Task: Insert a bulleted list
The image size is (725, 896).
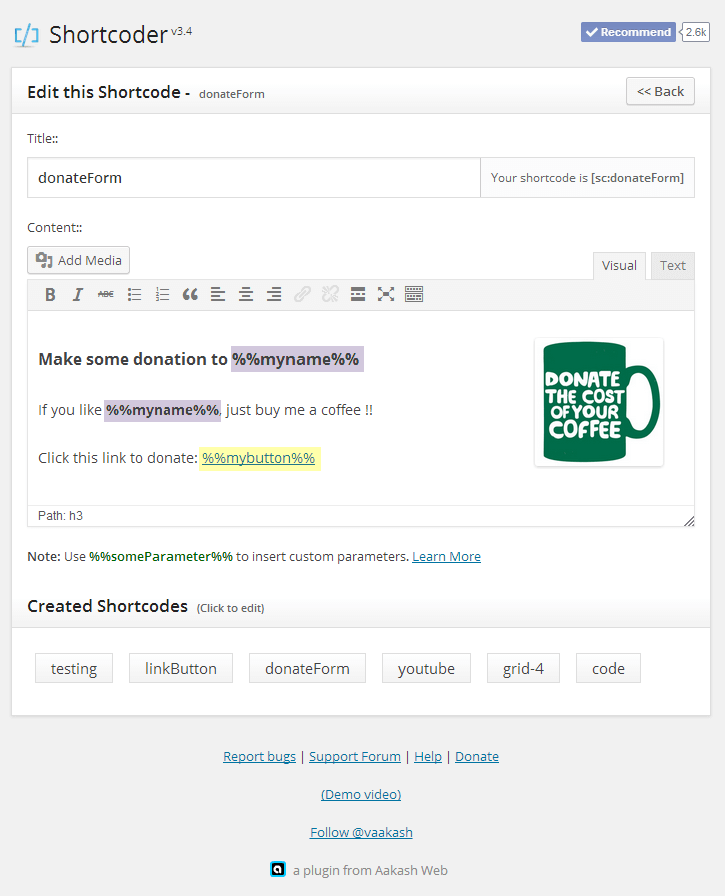Action: [x=134, y=294]
